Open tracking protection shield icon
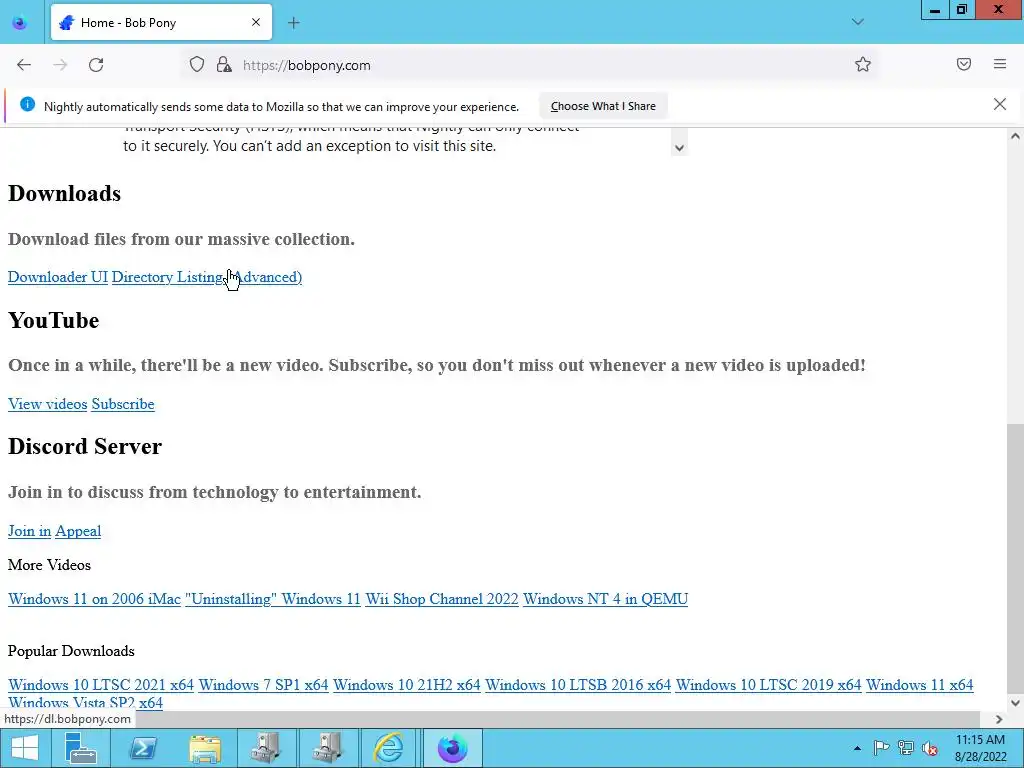 point(197,65)
